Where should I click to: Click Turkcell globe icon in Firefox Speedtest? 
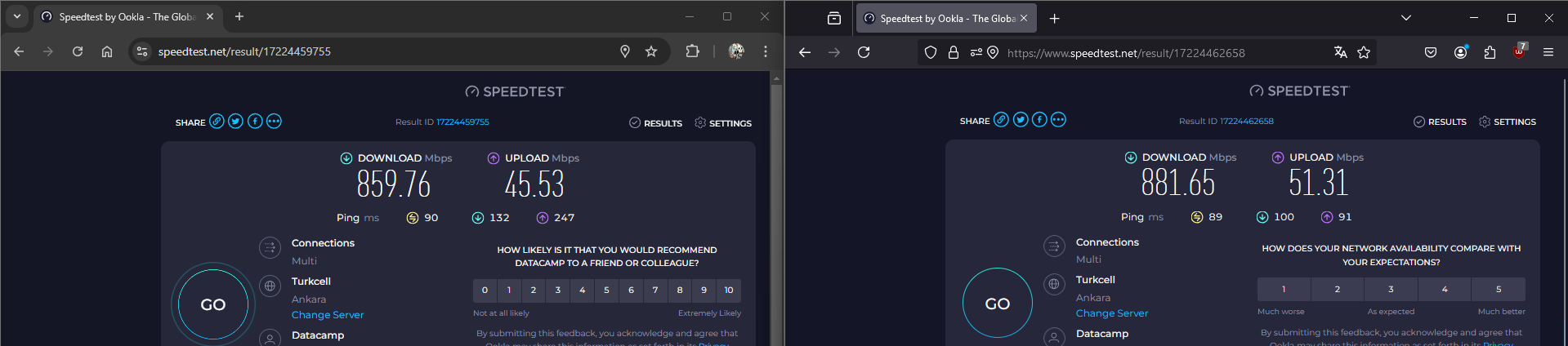pyautogui.click(x=1054, y=284)
